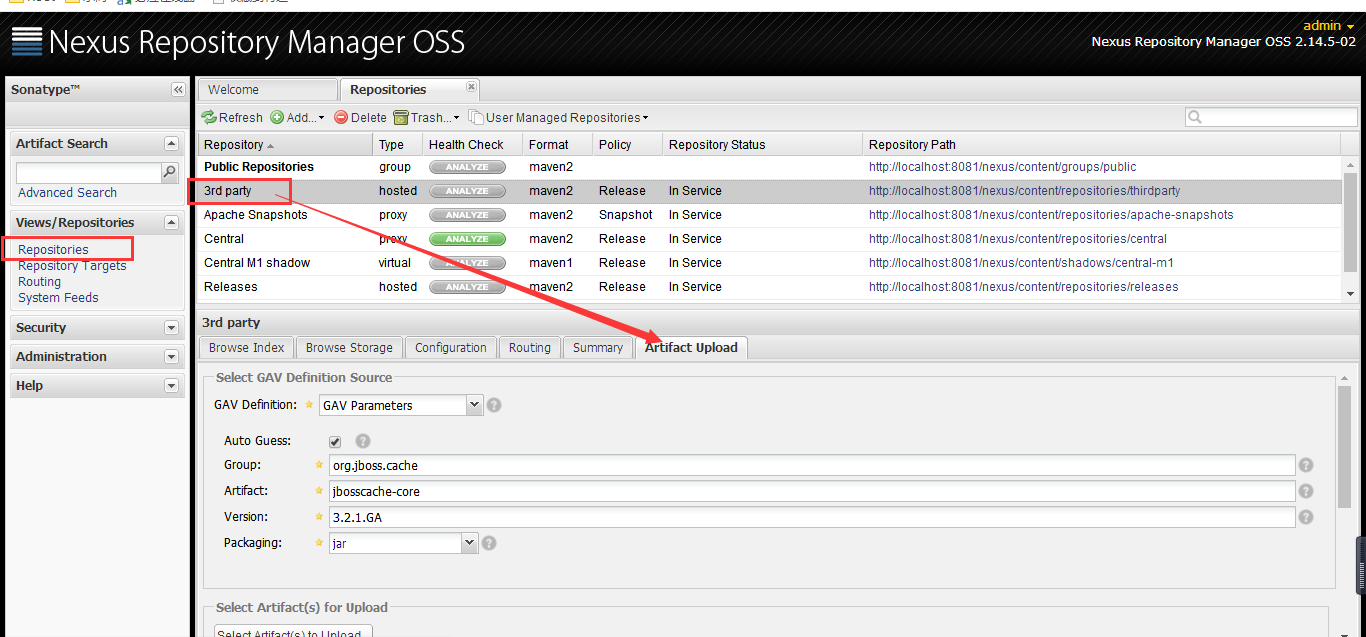Open Routing in the sidebar
The image size is (1366, 637).
click(x=39, y=282)
